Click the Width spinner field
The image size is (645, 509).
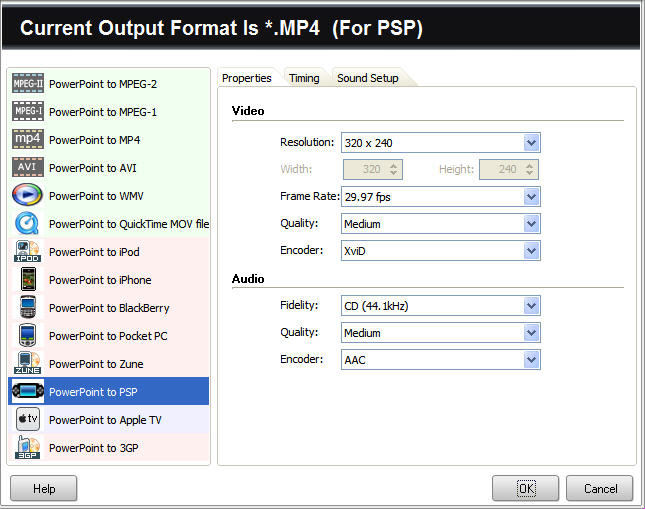[x=373, y=170]
